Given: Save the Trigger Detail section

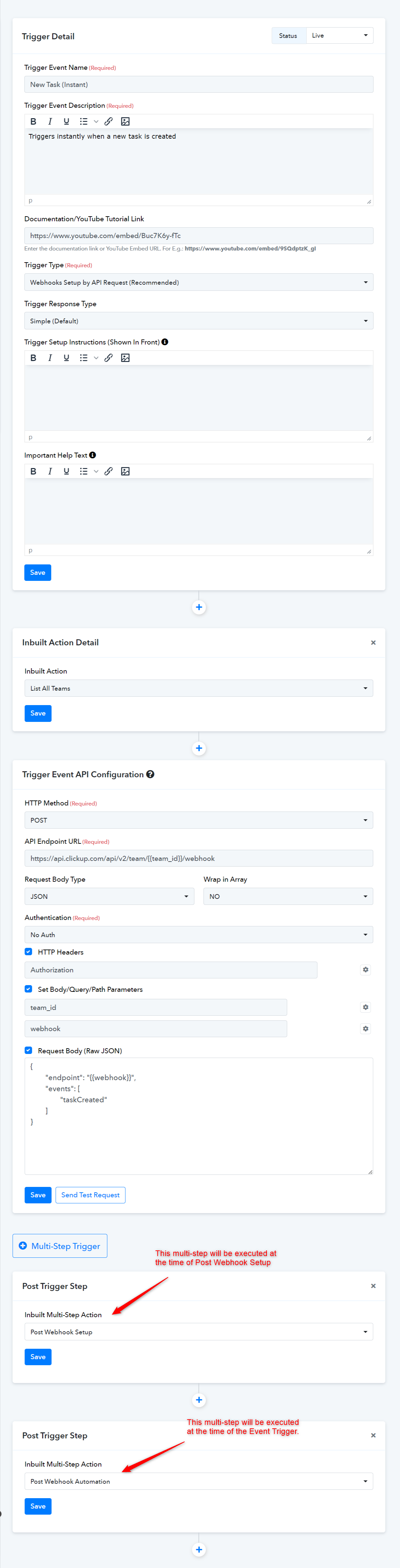Looking at the screenshot, I should tap(38, 572).
